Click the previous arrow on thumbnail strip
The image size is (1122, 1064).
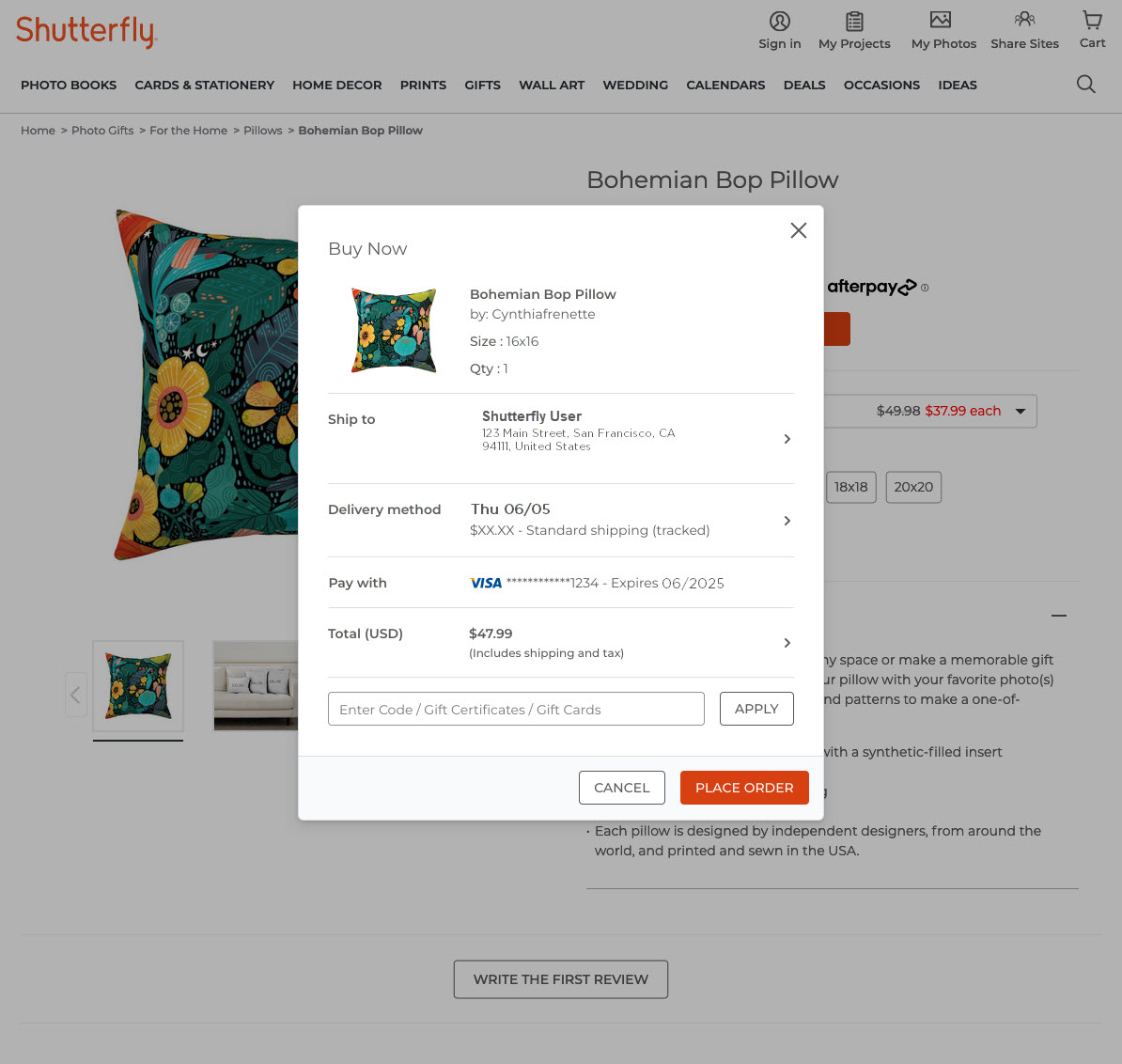point(76,694)
